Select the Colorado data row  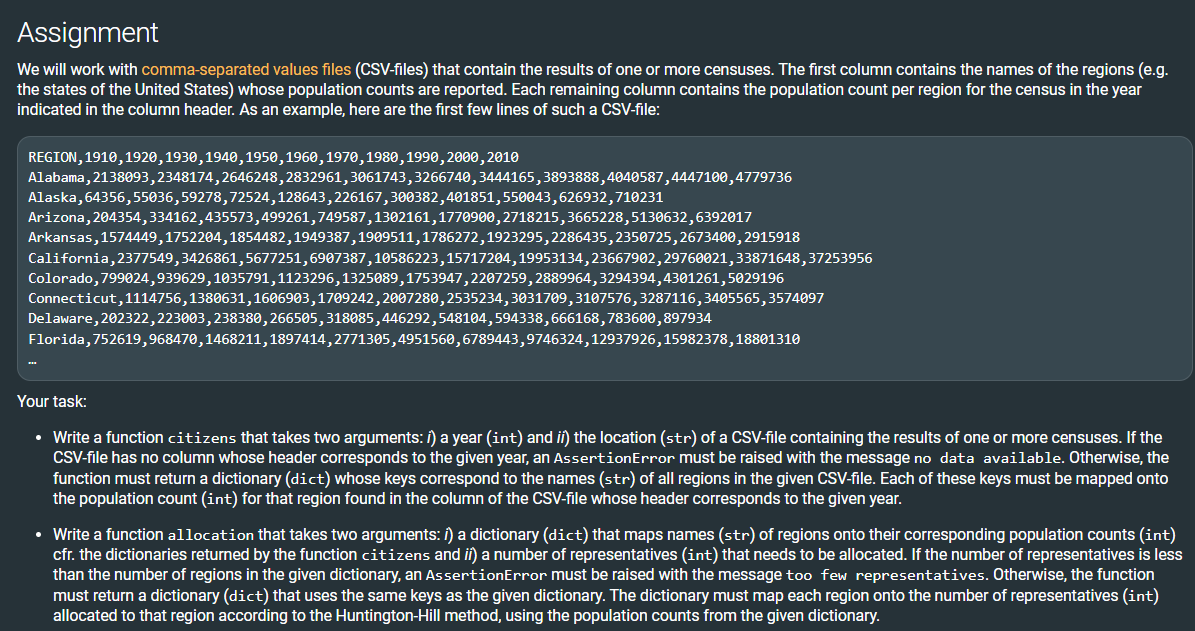coord(406,278)
